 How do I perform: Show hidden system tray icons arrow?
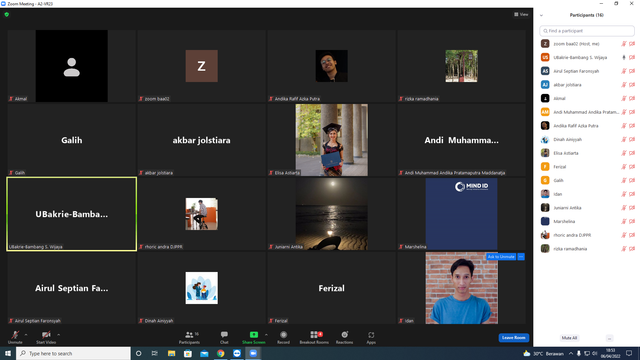coord(571,353)
